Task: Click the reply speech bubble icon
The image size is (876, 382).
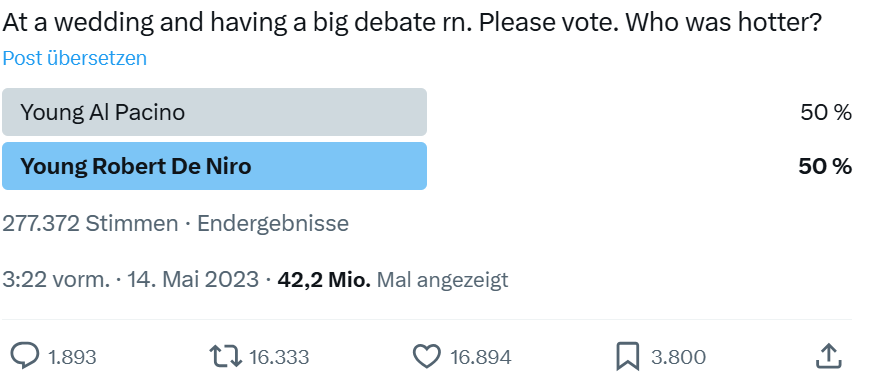Action: 25,356
